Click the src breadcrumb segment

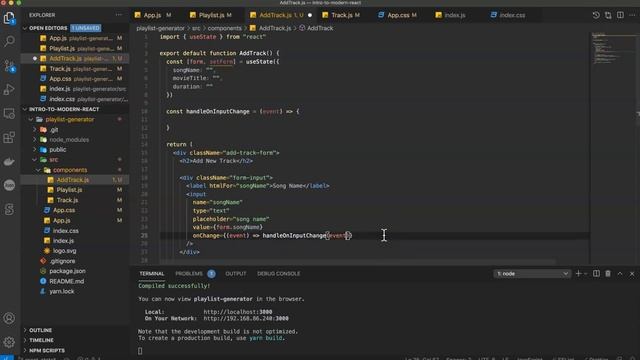[x=196, y=28]
